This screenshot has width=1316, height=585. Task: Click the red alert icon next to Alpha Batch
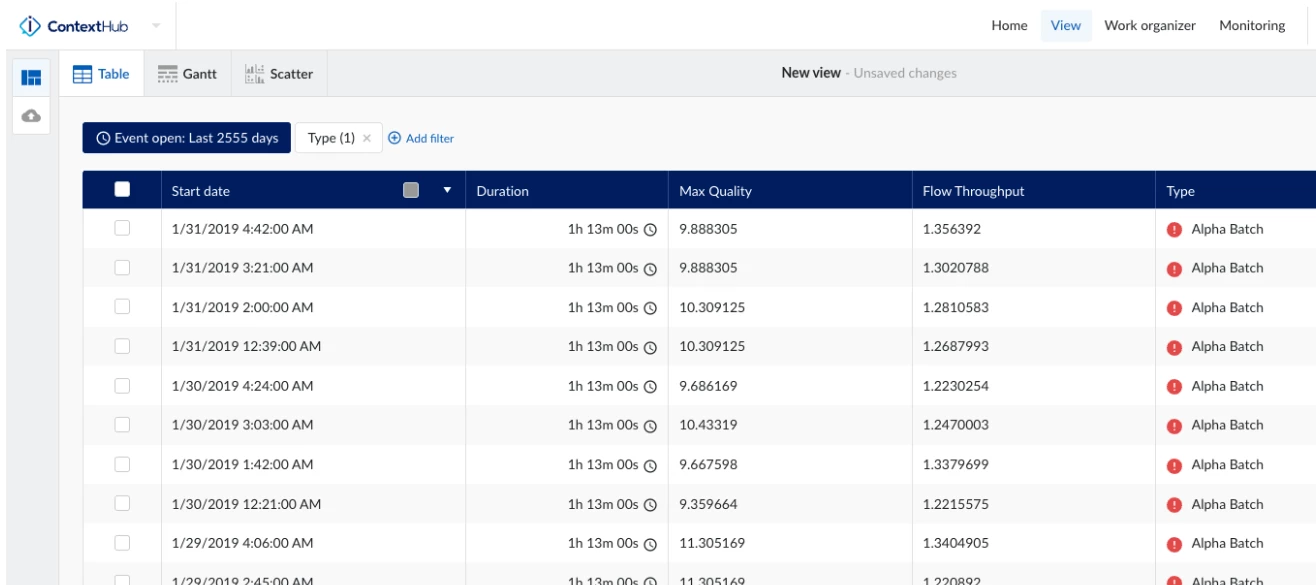[1176, 228]
